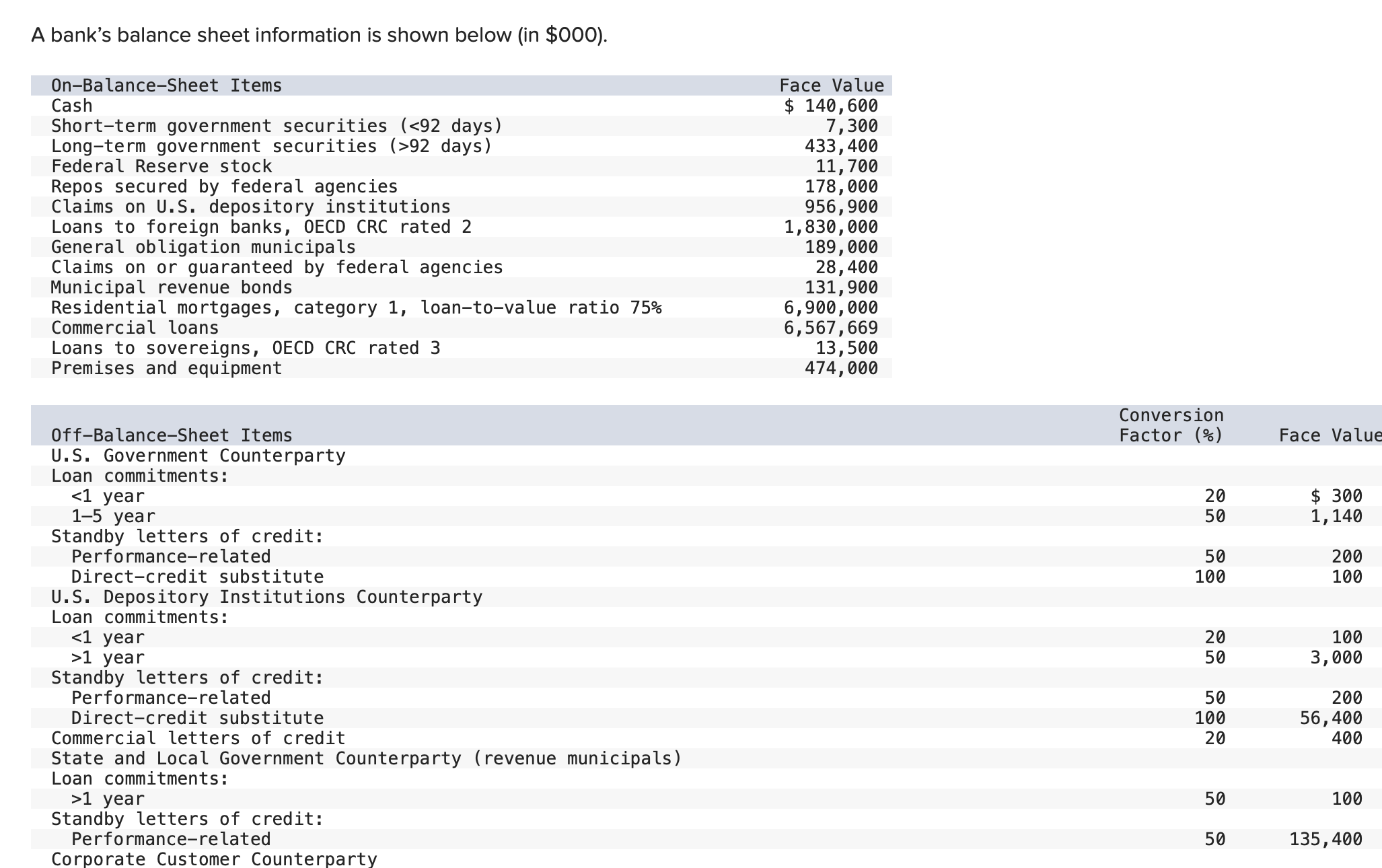Select the U.S. Government Counterparty section label

[x=197, y=456]
